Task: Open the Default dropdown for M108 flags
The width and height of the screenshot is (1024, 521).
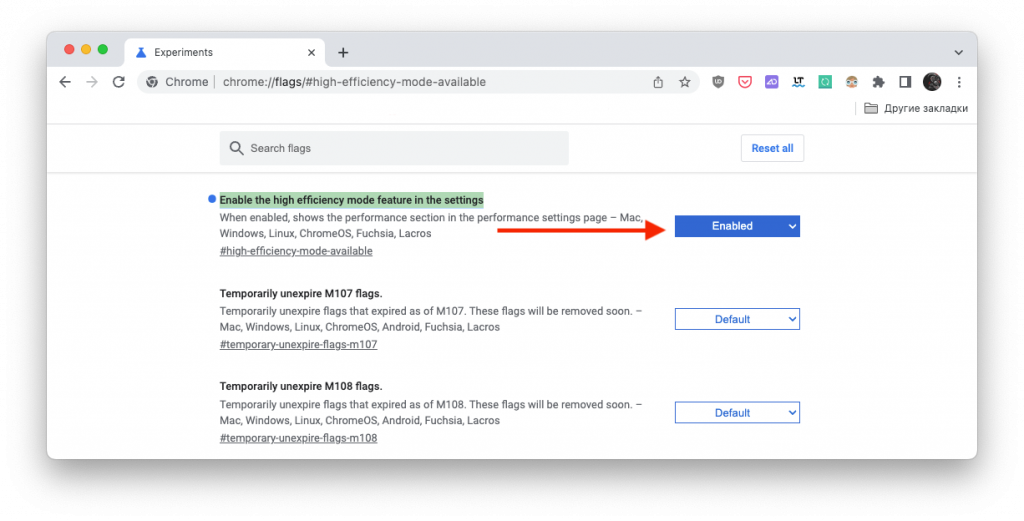Action: [x=737, y=413]
